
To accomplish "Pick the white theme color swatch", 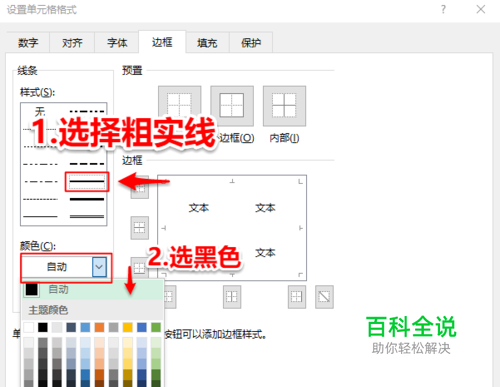I will (29, 327).
